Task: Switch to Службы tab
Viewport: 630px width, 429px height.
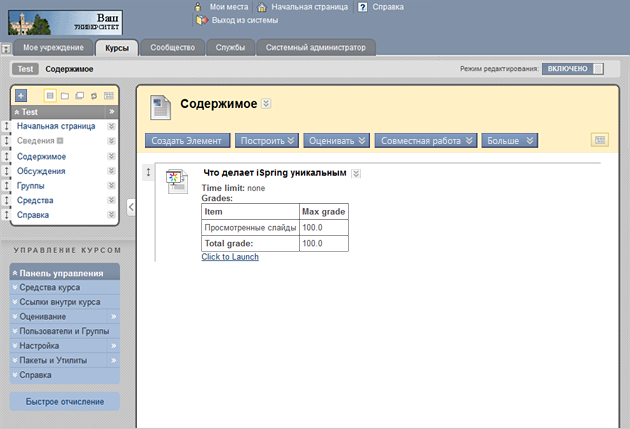Action: coord(230,47)
